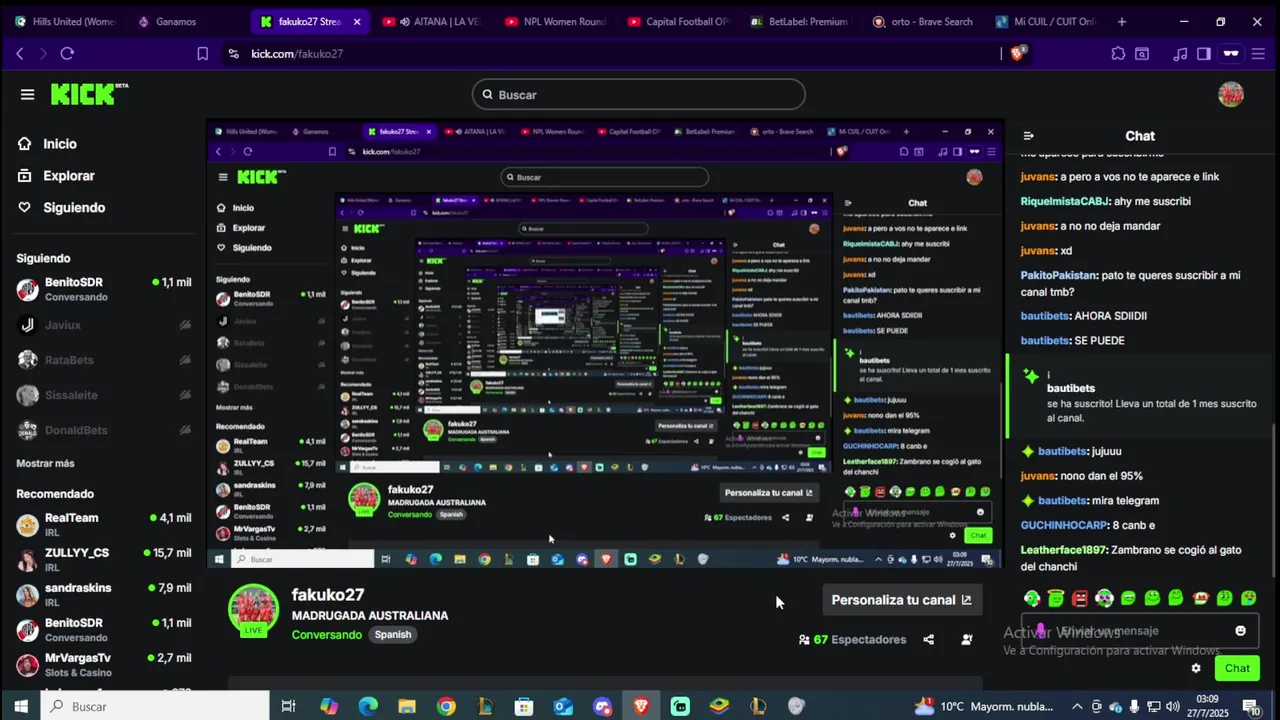Share the fakuko27 stream
The height and width of the screenshot is (720, 1280).
(928, 640)
